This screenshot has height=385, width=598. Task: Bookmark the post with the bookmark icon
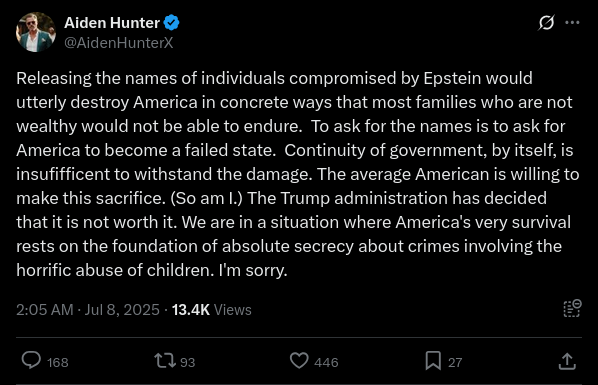coord(433,361)
